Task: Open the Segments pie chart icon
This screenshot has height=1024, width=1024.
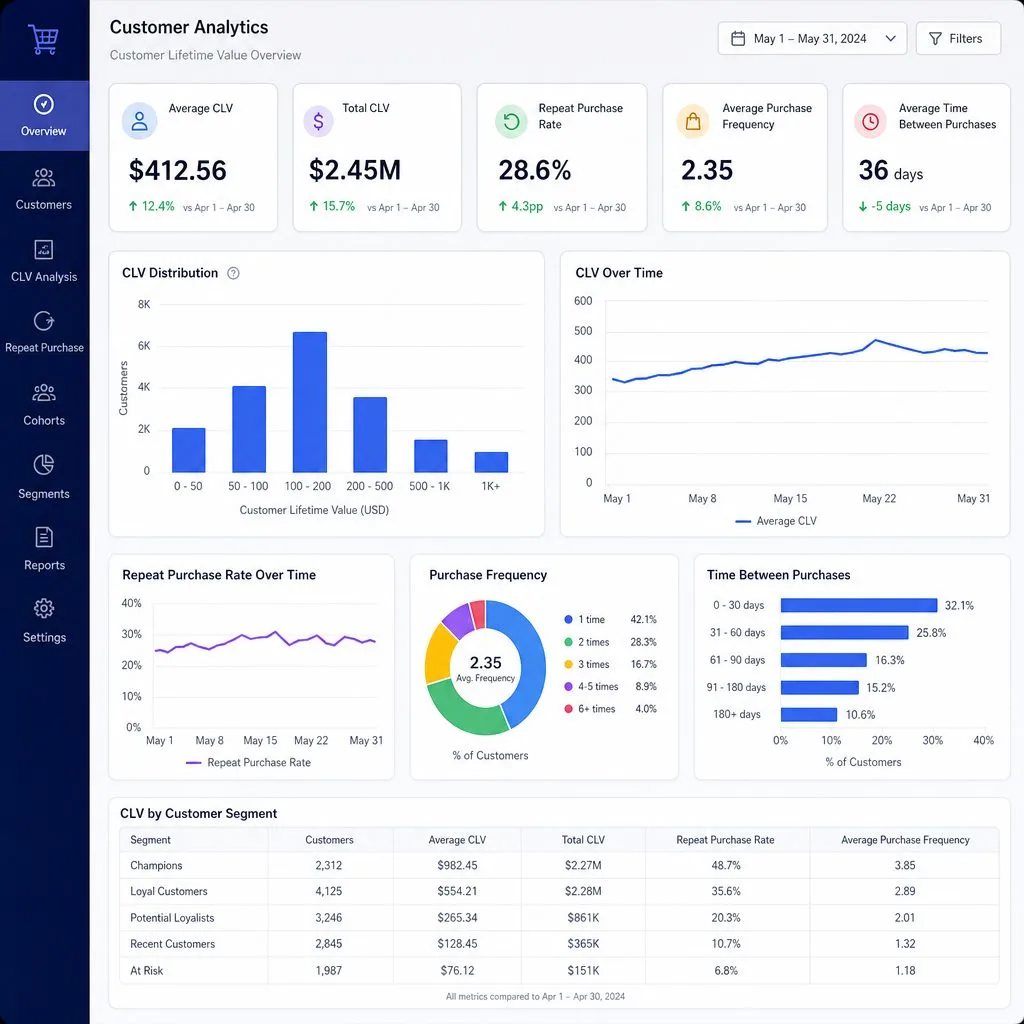Action: (44, 465)
